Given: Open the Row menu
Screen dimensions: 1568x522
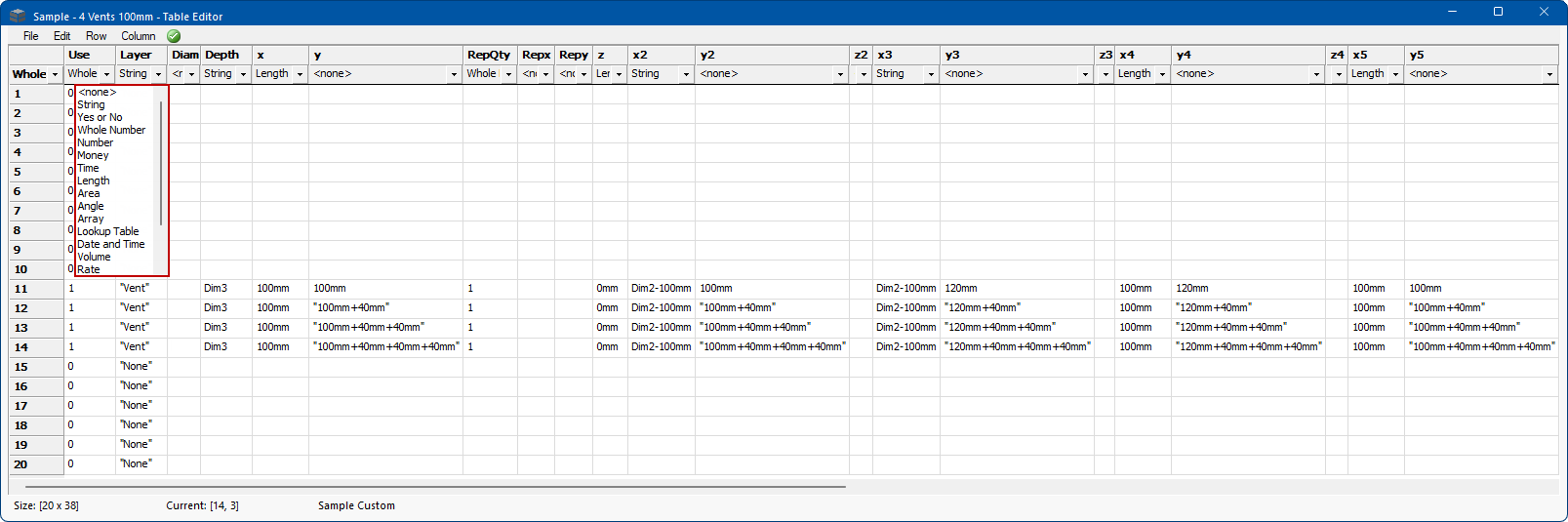Looking at the screenshot, I should 96,36.
